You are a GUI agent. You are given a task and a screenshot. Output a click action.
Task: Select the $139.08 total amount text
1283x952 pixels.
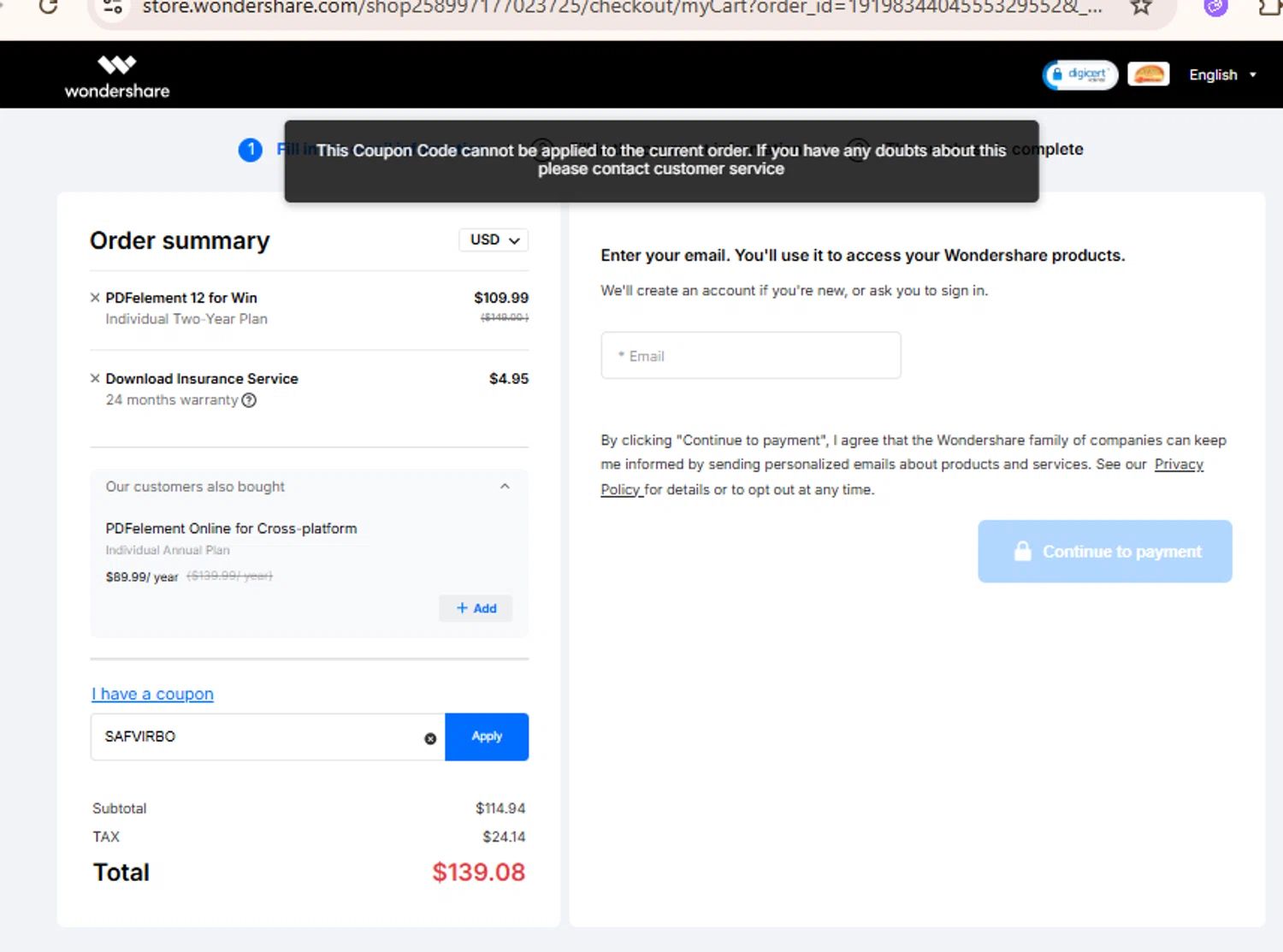[x=478, y=872]
